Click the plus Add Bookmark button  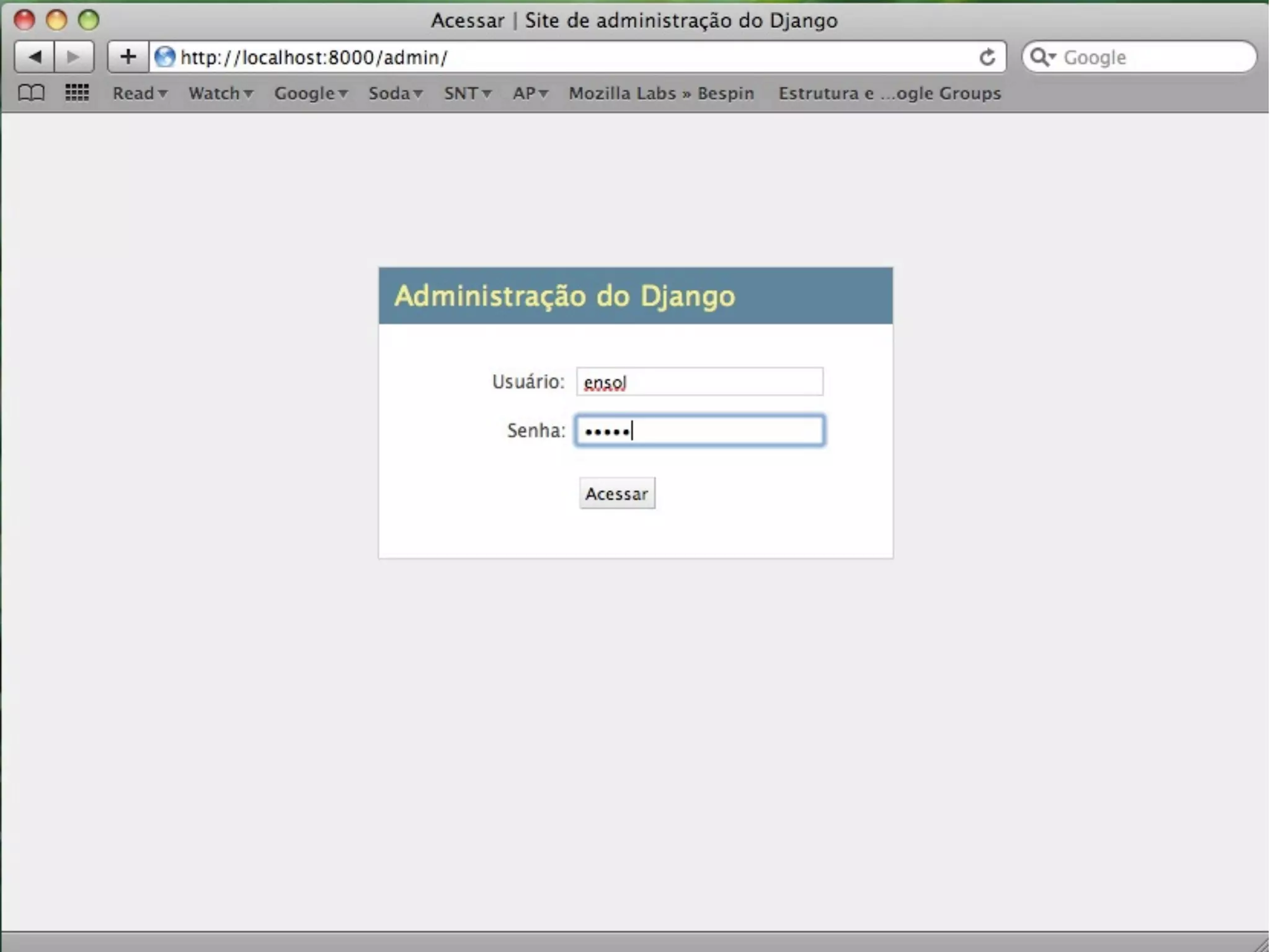click(x=128, y=57)
